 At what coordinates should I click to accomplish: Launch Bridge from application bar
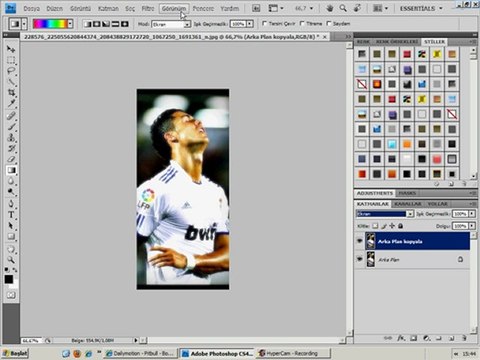click(x=256, y=8)
